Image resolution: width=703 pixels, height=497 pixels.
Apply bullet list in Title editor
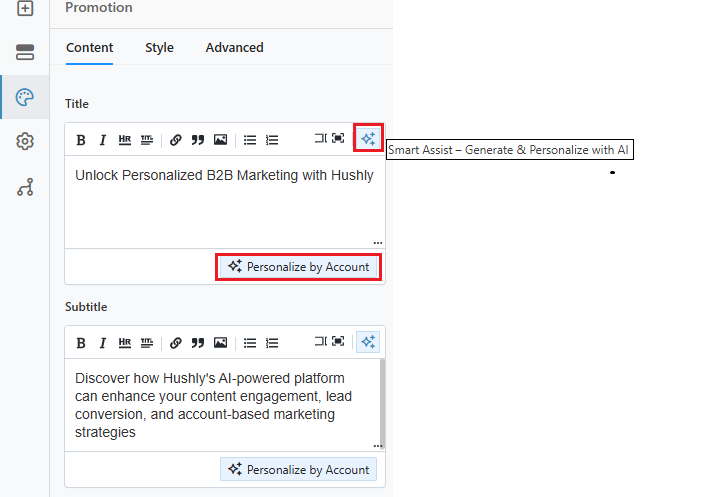click(250, 140)
